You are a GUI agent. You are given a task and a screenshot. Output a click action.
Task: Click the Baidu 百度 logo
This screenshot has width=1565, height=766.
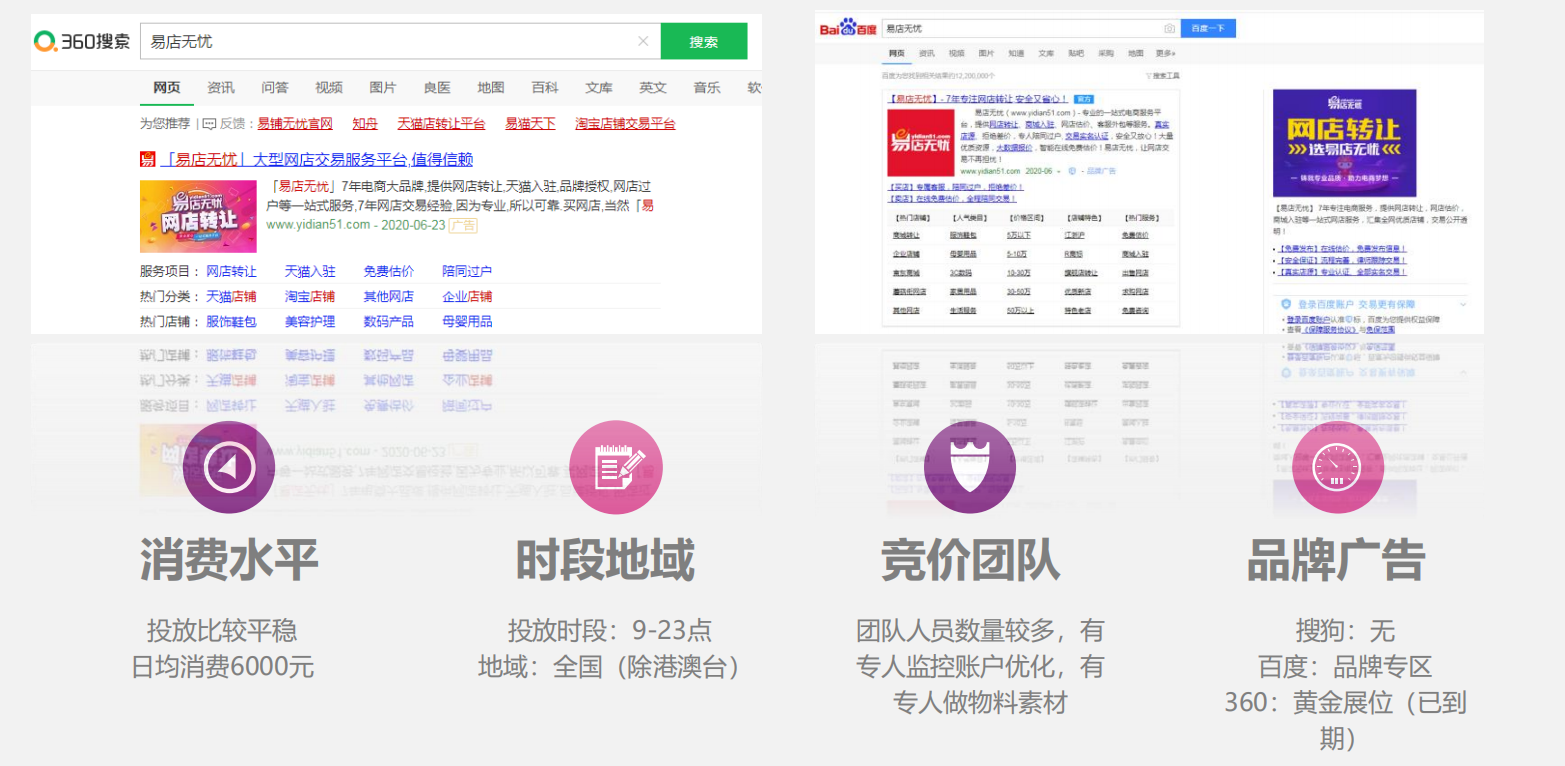[x=848, y=28]
